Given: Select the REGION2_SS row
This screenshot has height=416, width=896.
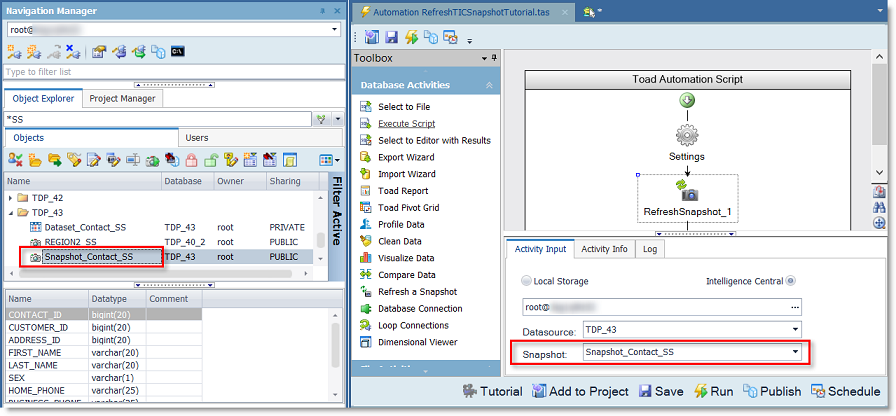Looking at the screenshot, I should [x=159, y=242].
